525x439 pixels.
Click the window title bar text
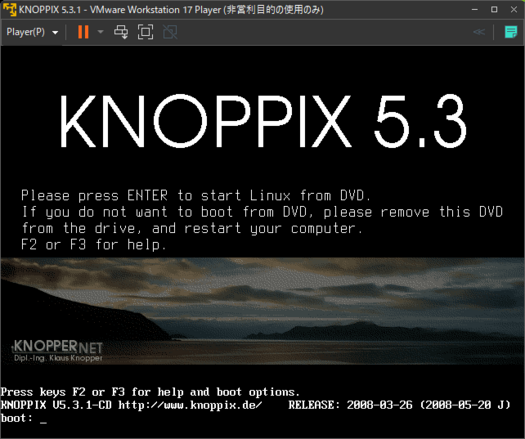[171, 10]
